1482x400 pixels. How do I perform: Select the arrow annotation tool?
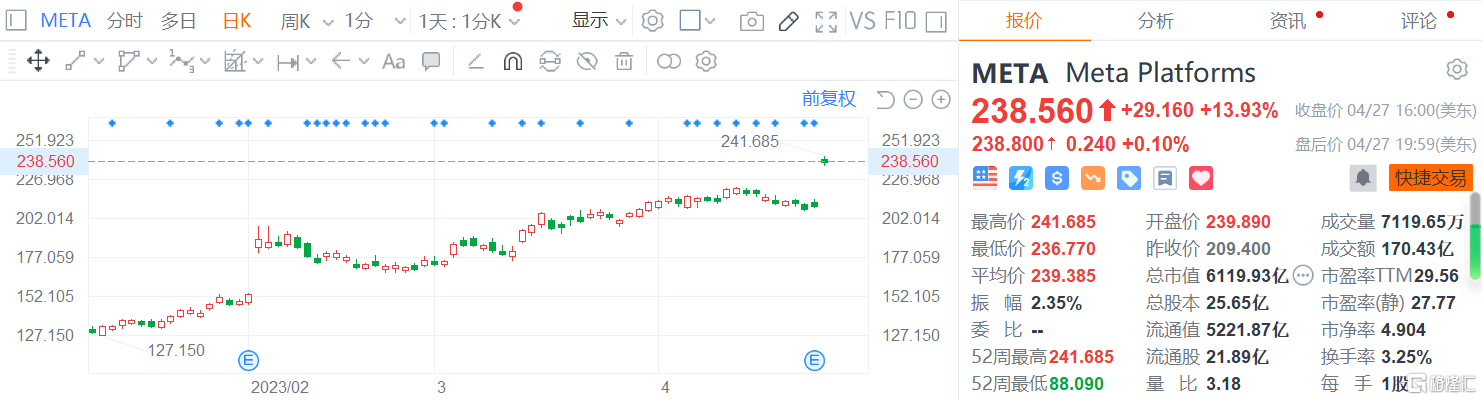(x=340, y=62)
